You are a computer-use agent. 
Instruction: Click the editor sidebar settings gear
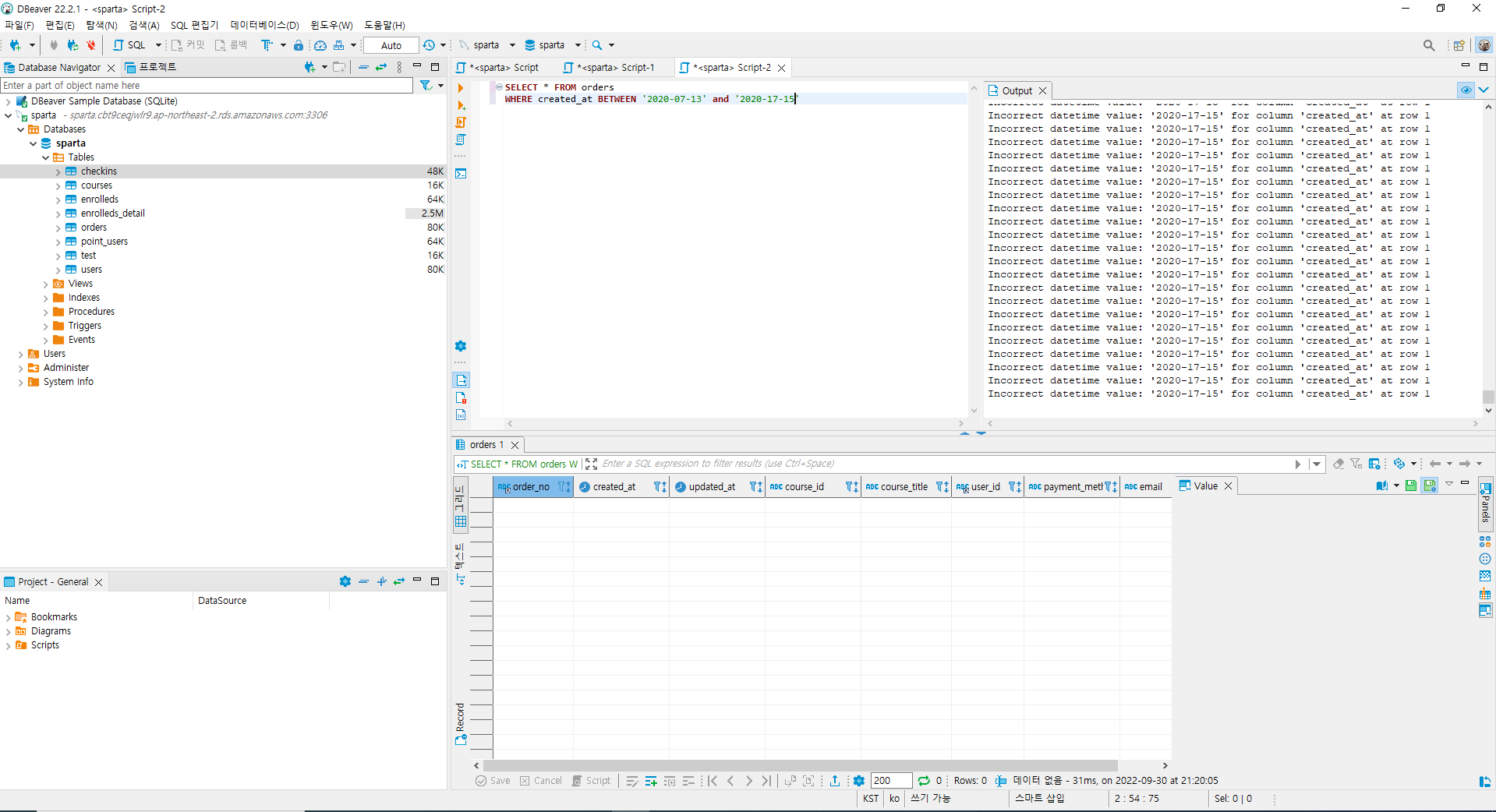click(x=461, y=346)
